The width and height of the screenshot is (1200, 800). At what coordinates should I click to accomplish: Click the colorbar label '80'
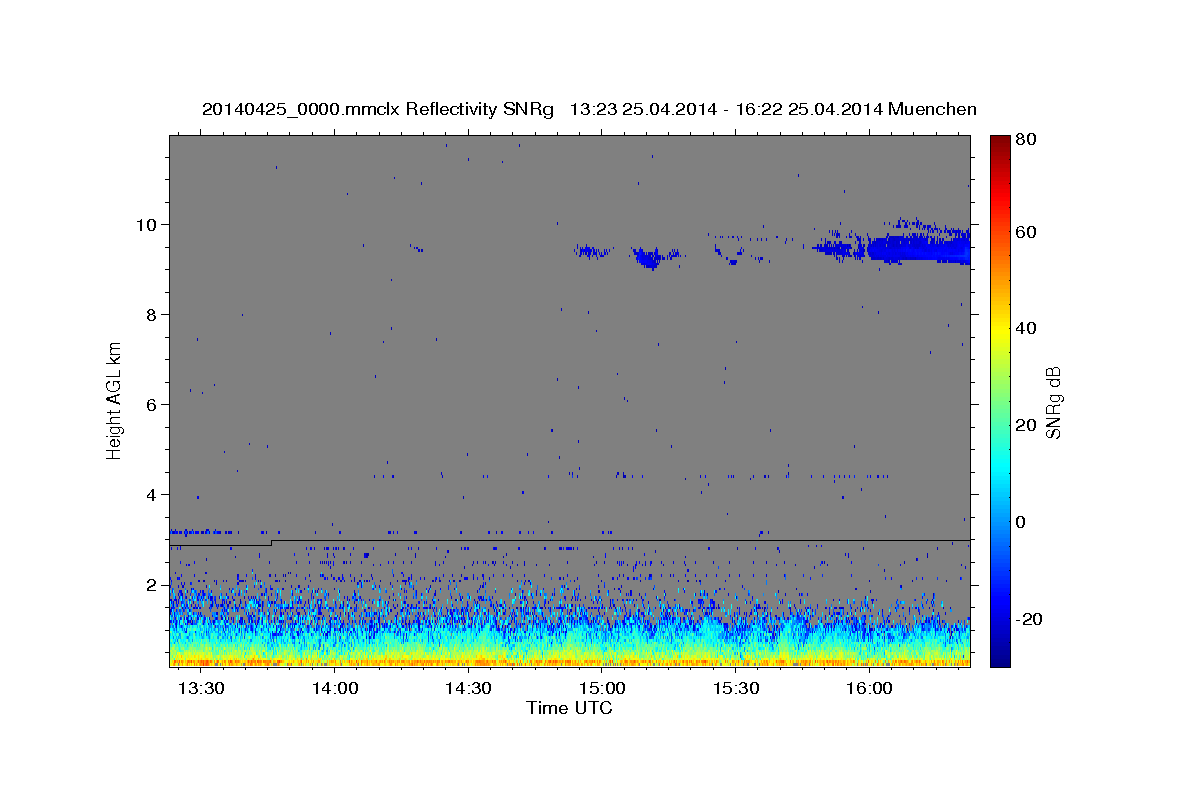[1026, 140]
